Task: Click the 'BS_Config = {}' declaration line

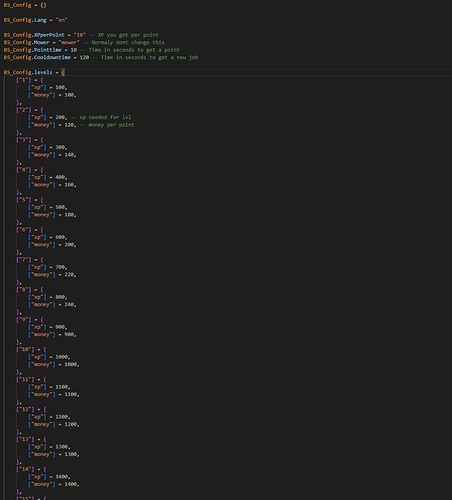Action: coord(25,5)
